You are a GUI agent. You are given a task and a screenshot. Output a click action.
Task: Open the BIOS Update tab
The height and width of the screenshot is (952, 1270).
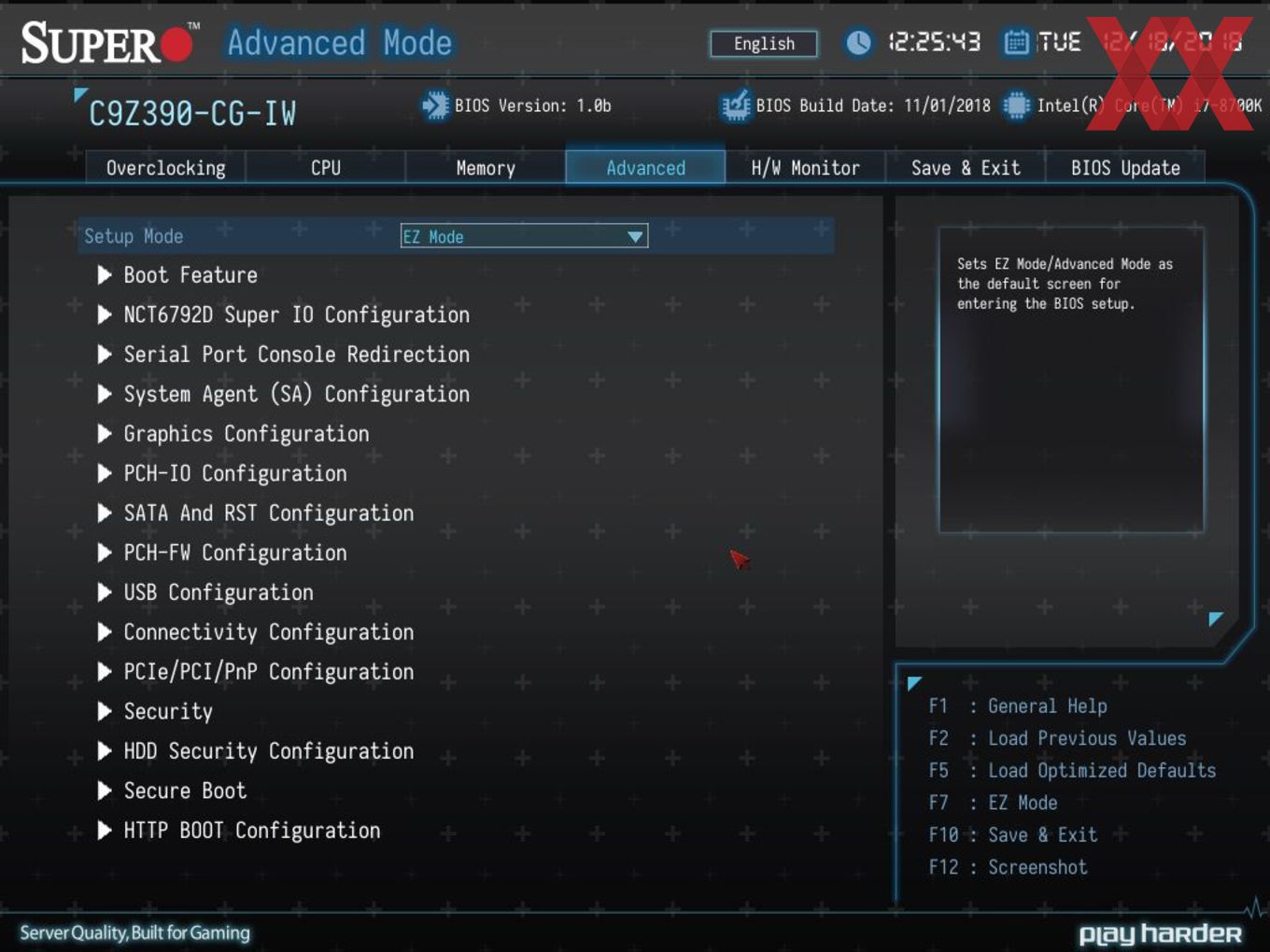[1125, 168]
